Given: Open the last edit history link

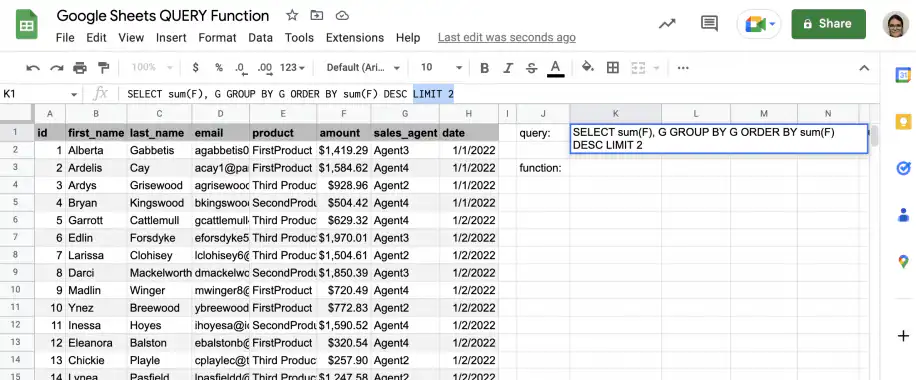Looking at the screenshot, I should [506, 37].
